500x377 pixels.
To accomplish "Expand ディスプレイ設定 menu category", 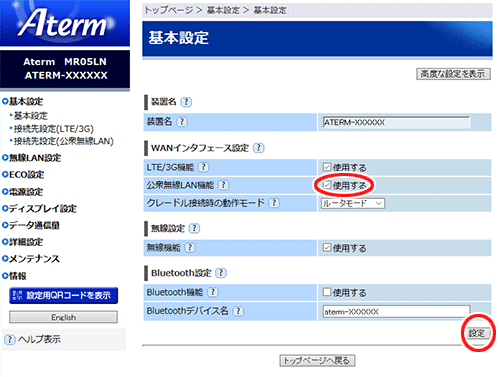I will point(39,209).
